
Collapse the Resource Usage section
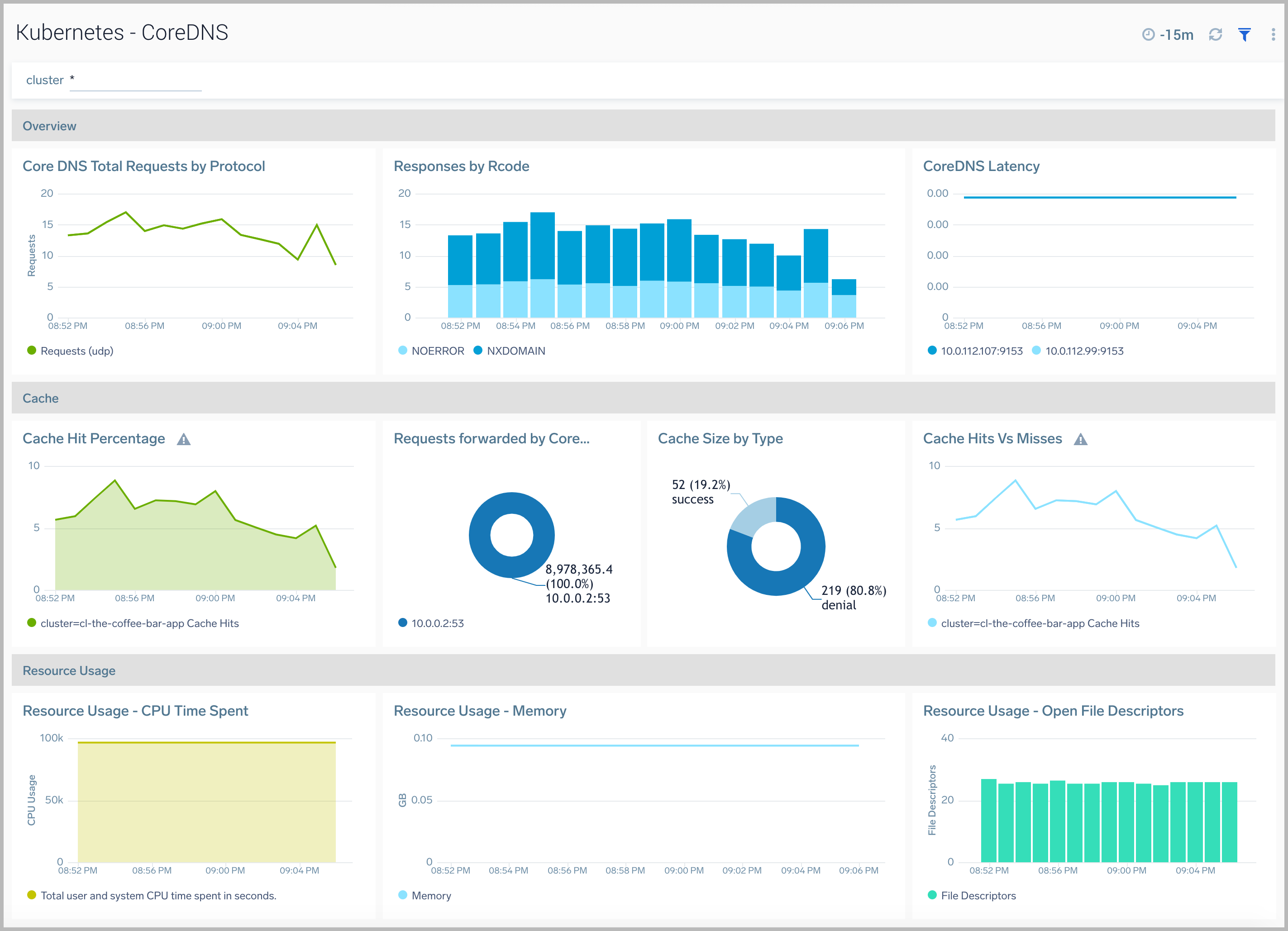69,670
